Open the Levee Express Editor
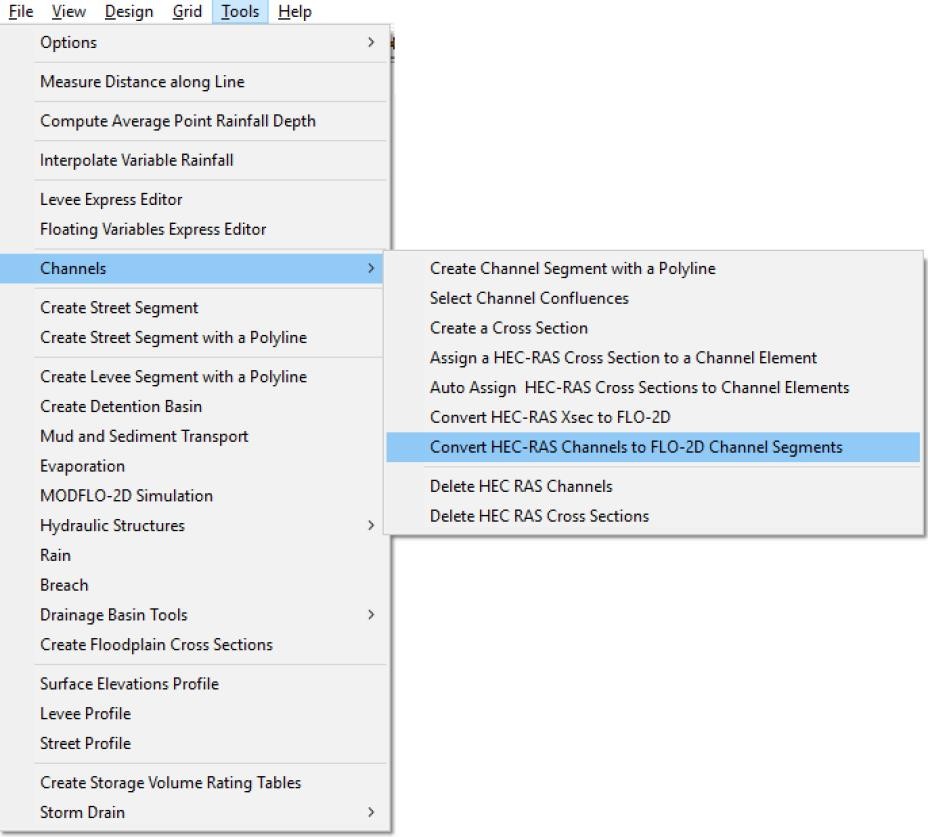The image size is (928, 837). [111, 199]
